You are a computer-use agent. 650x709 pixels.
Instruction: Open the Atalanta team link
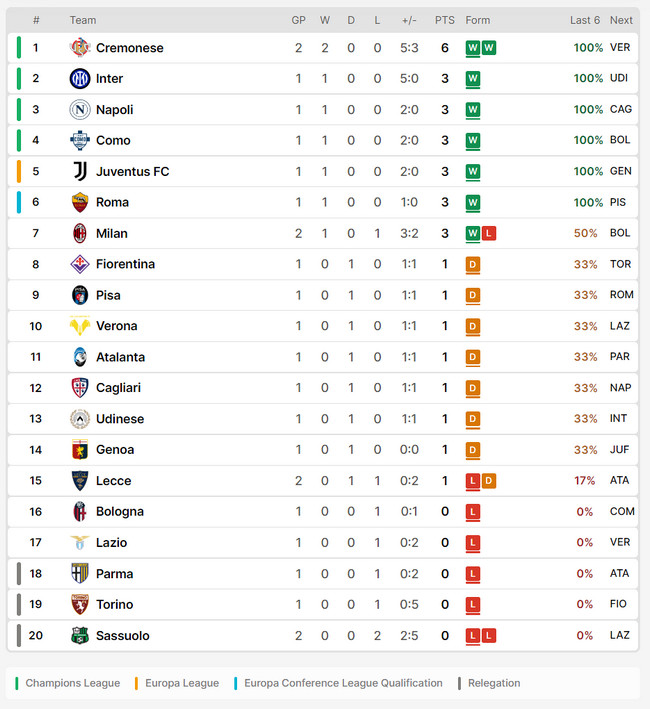point(120,357)
